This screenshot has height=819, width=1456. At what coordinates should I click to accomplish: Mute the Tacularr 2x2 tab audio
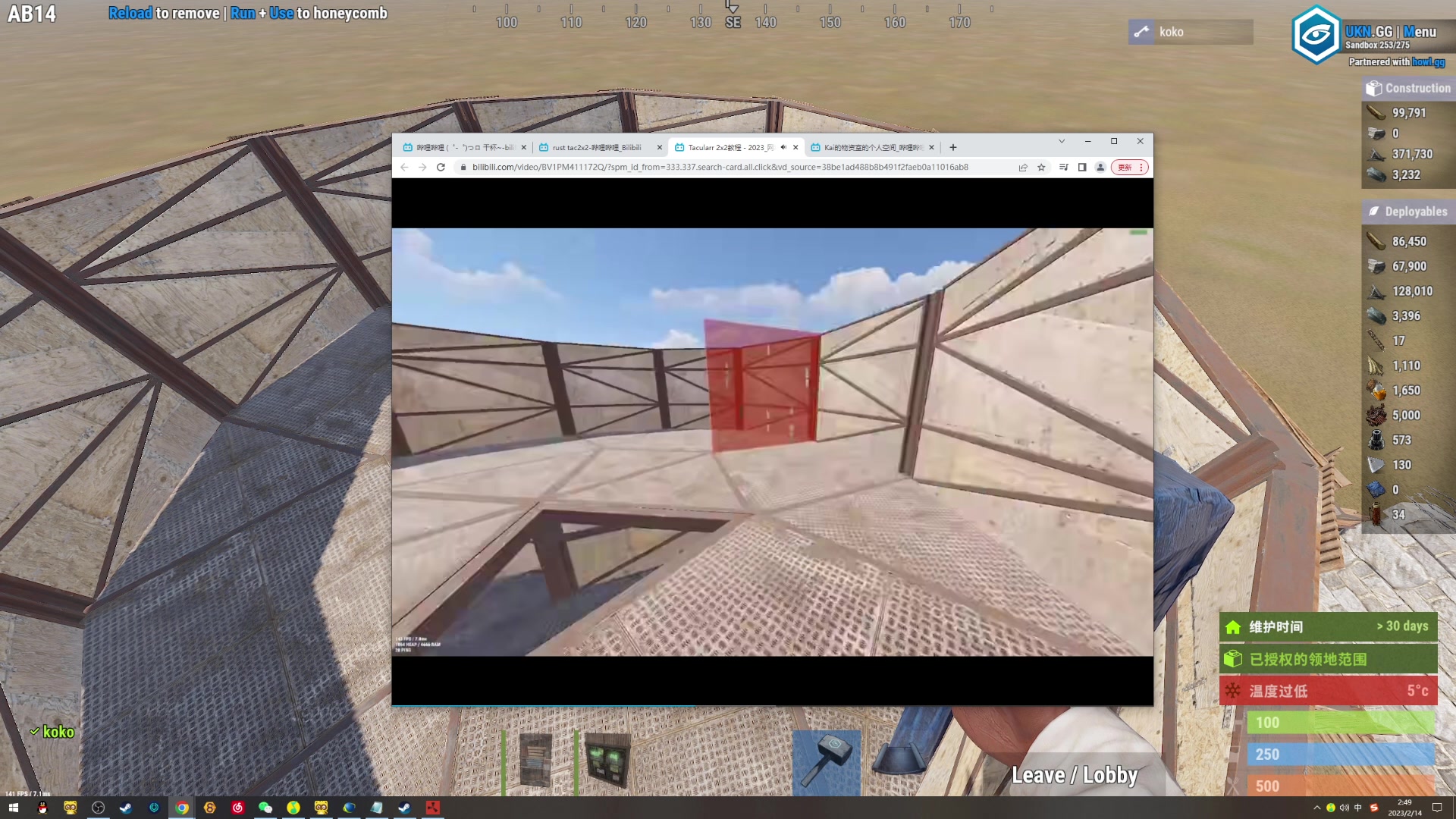pos(783,147)
